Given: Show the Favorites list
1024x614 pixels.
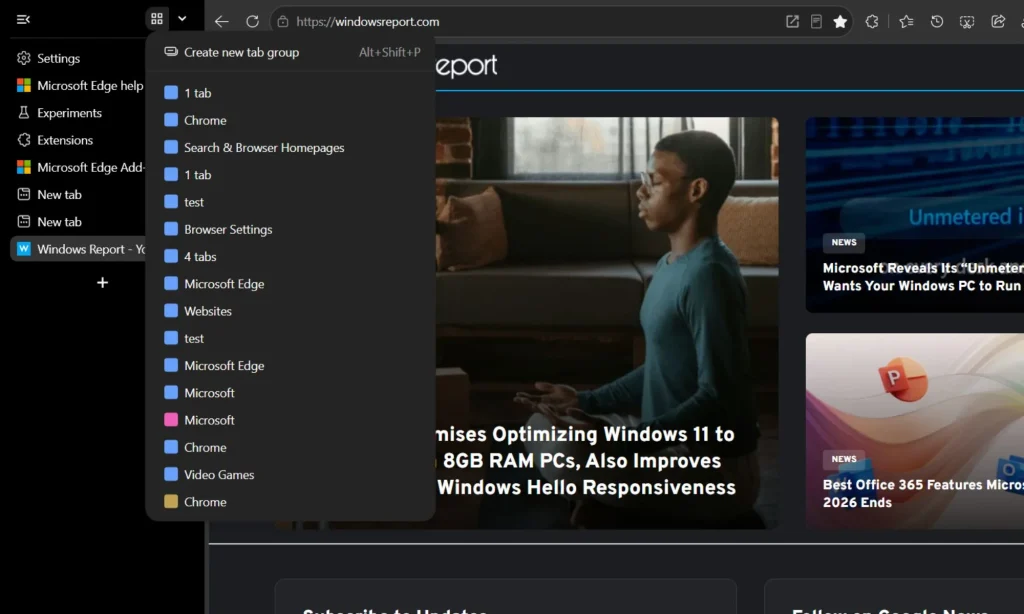Looking at the screenshot, I should [x=906, y=22].
